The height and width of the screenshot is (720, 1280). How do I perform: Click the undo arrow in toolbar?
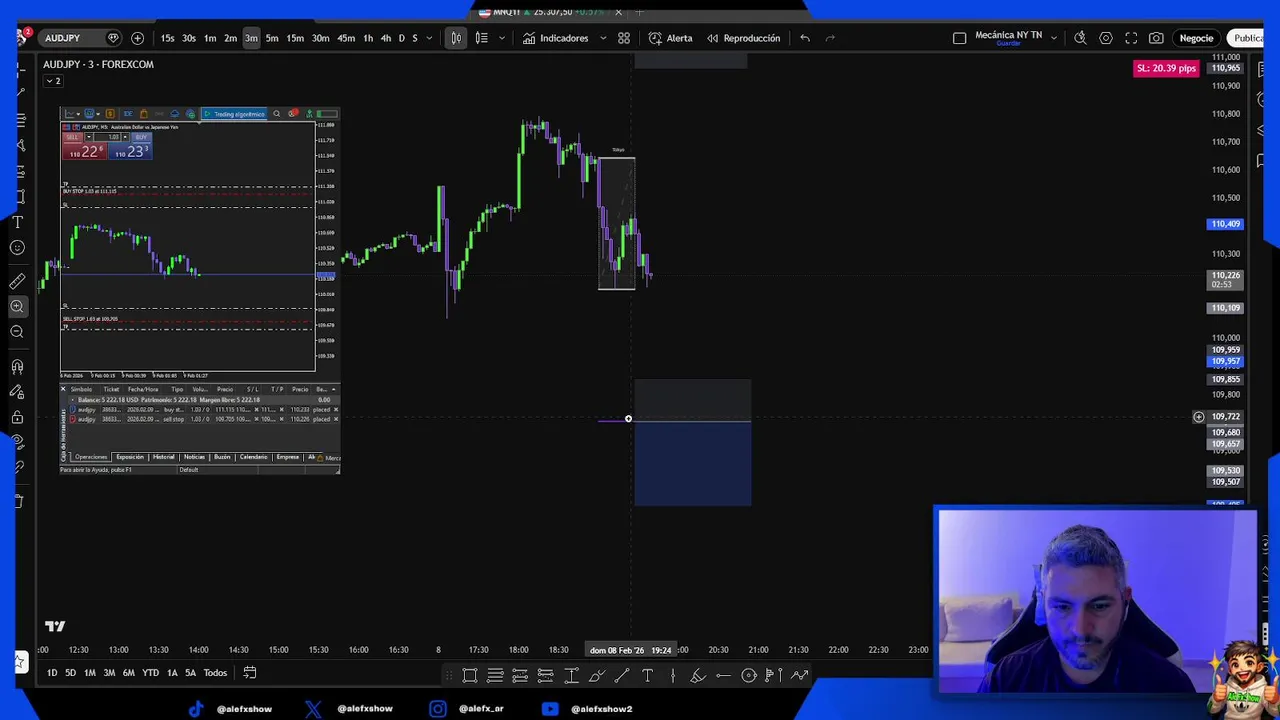[805, 38]
